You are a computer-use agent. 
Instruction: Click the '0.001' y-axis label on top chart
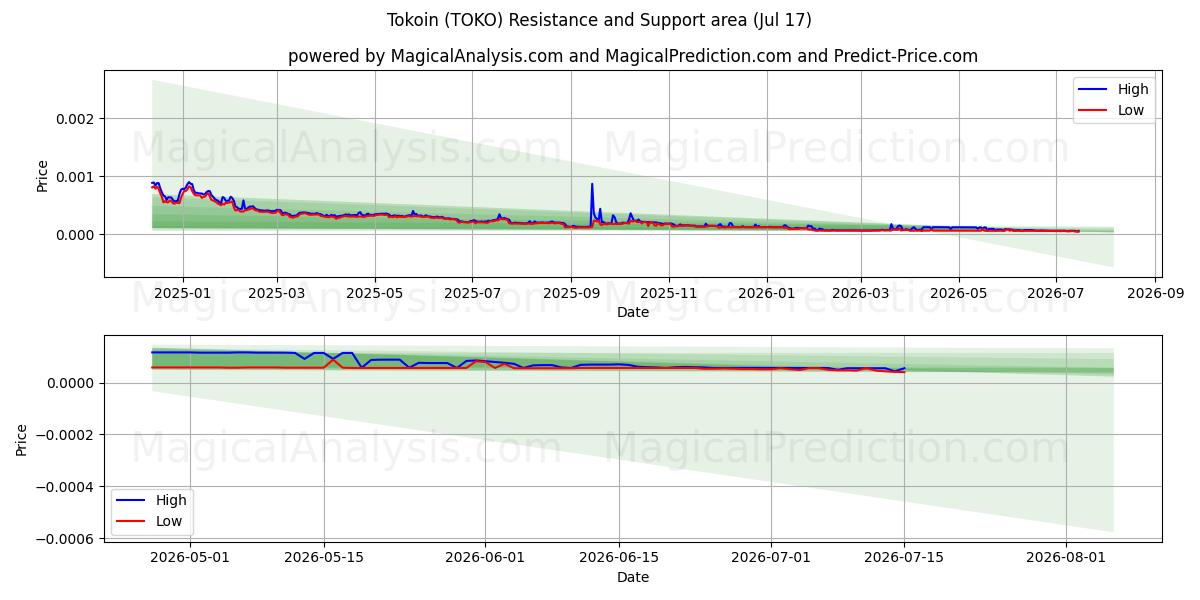pyautogui.click(x=75, y=177)
